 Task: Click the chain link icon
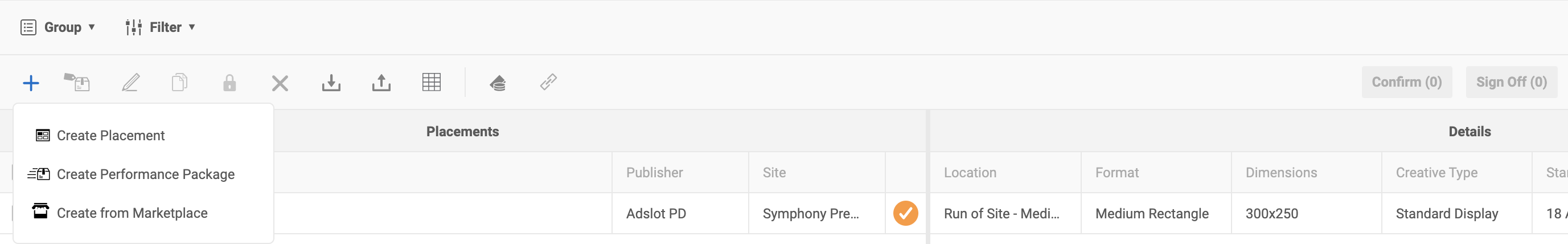(548, 82)
